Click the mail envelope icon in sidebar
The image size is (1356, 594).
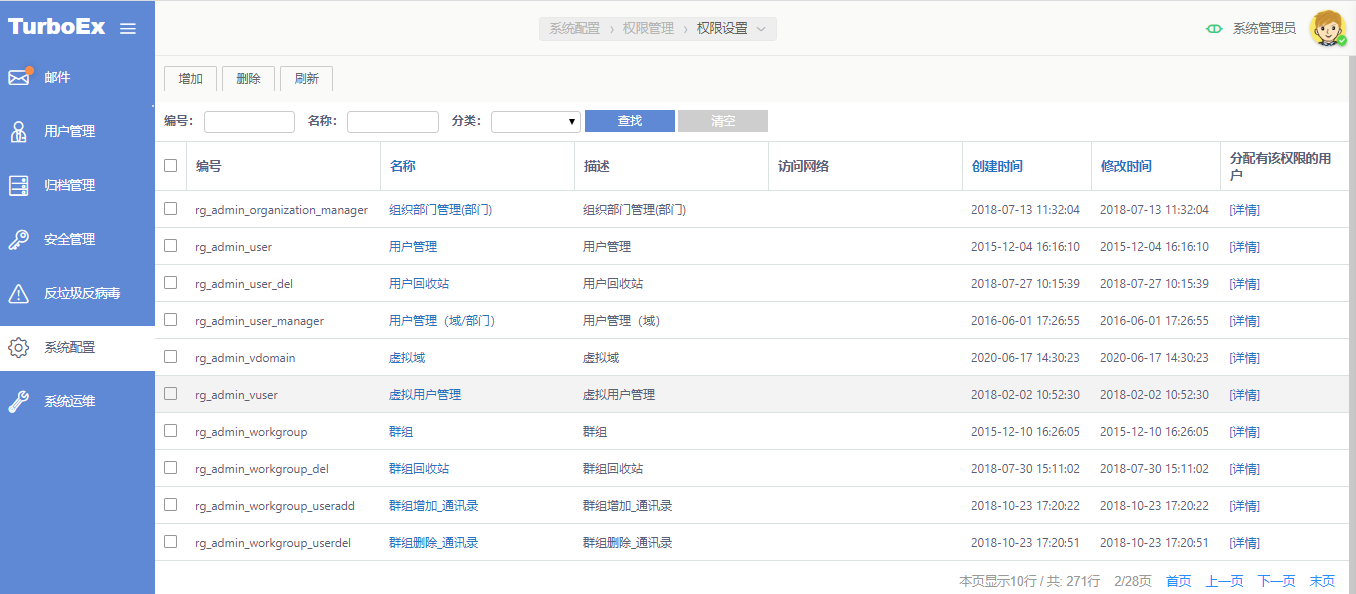click(x=19, y=78)
